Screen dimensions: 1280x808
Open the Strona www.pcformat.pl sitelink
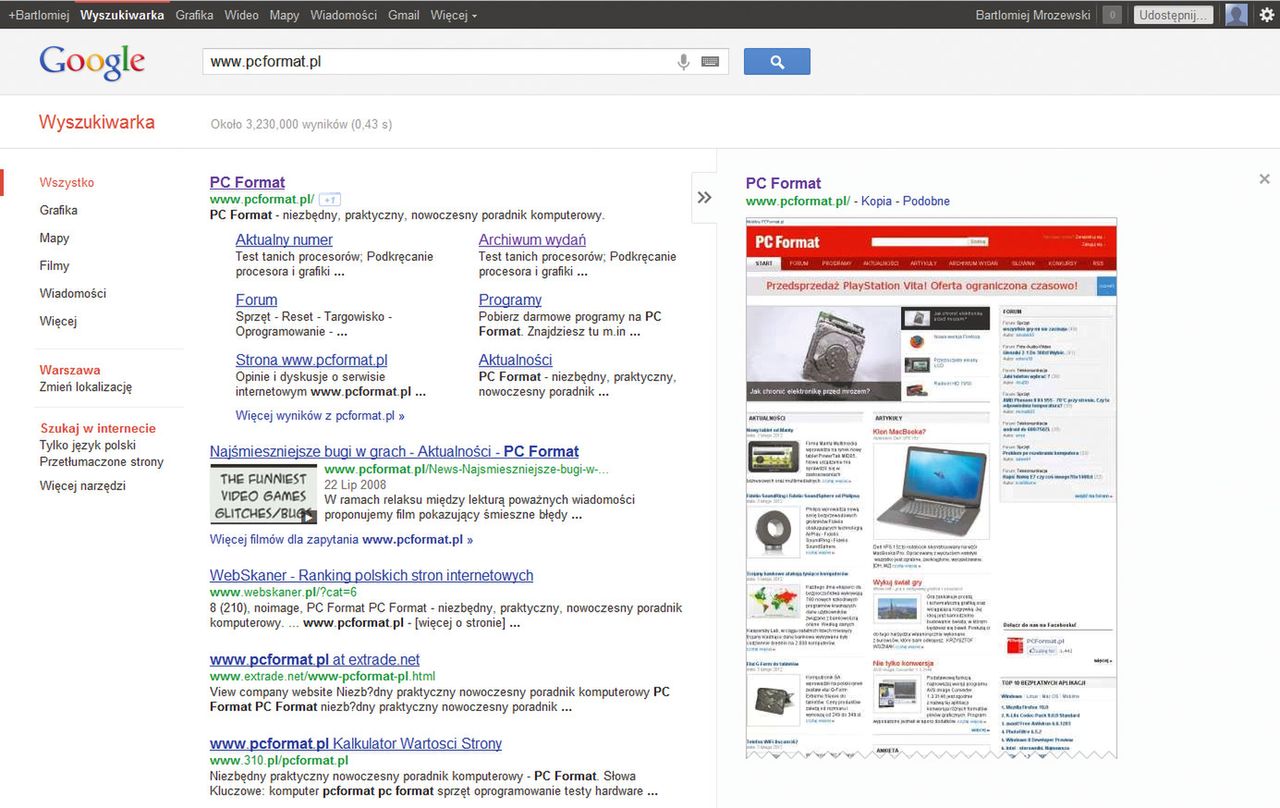[311, 360]
